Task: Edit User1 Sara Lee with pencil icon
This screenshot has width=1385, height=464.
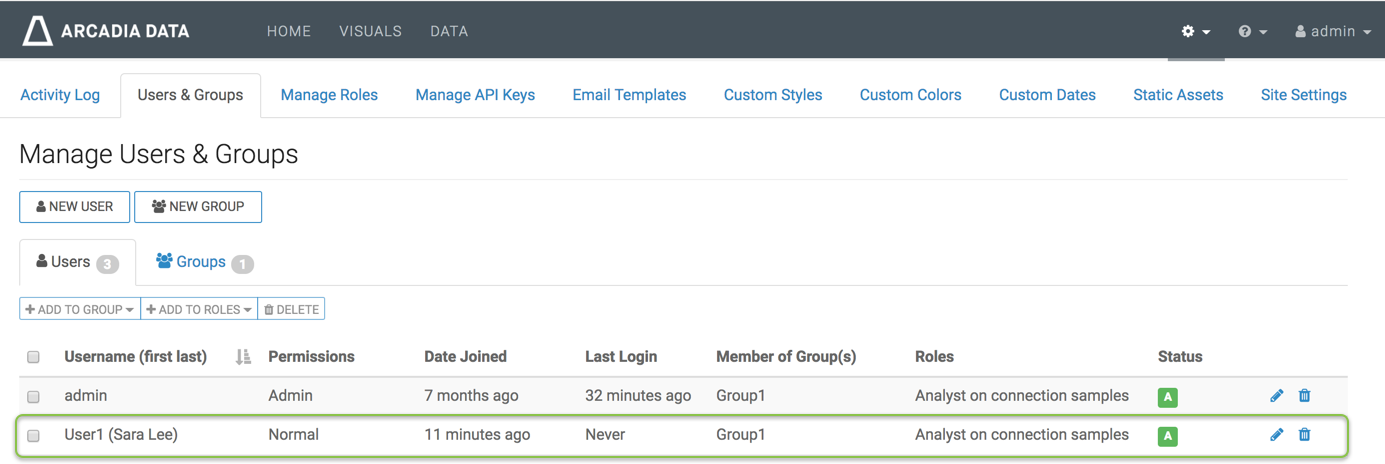Action: (1277, 435)
